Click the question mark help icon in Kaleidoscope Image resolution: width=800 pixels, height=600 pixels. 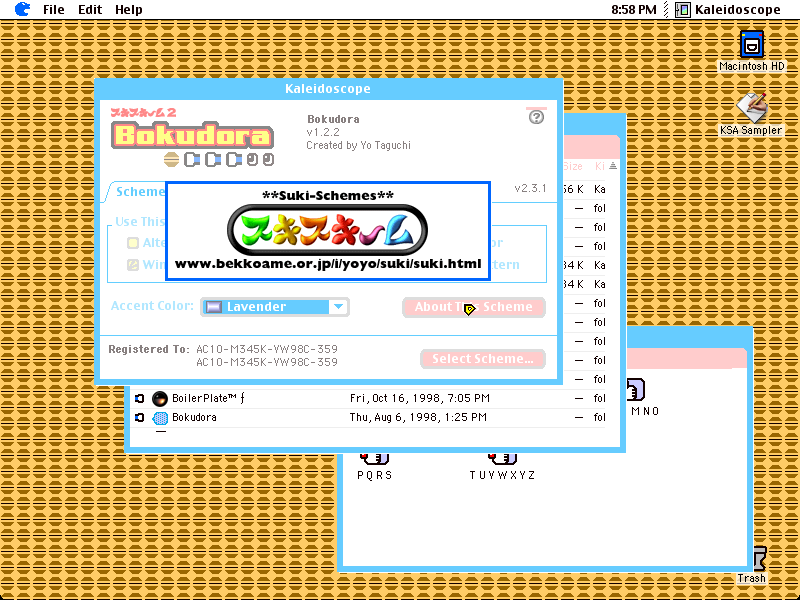[536, 117]
